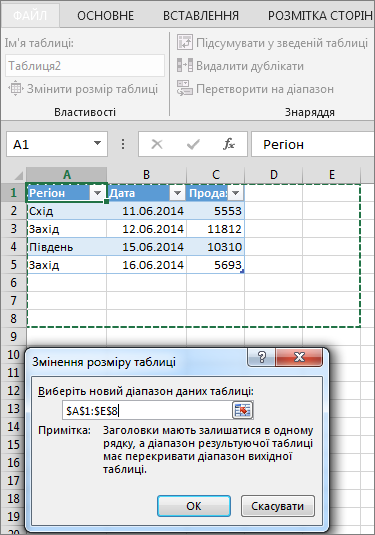375x535 pixels.
Task: Select row 6 header
Action: pyautogui.click(x=13, y=283)
